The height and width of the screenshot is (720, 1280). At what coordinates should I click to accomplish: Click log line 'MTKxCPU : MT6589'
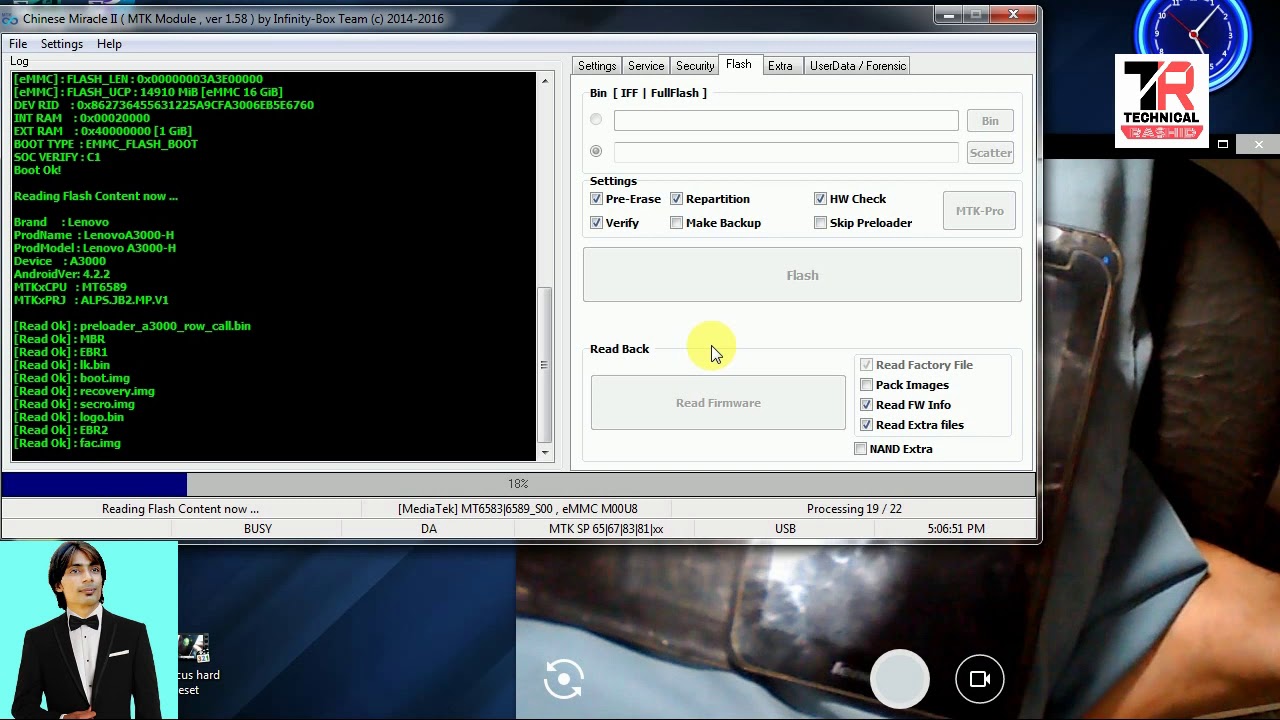click(70, 287)
